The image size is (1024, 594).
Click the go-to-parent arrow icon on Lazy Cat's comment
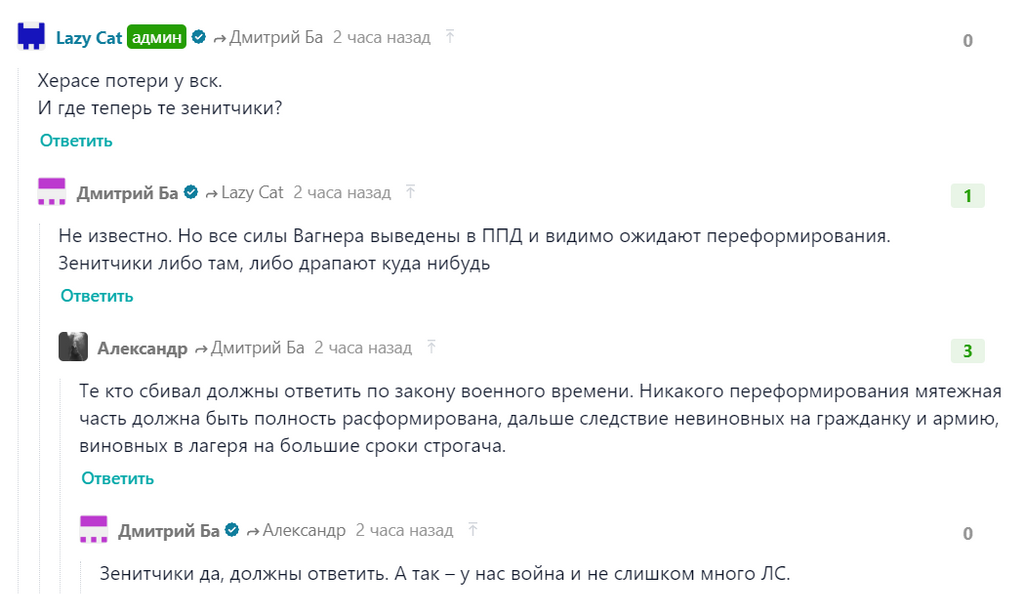[x=450, y=35]
